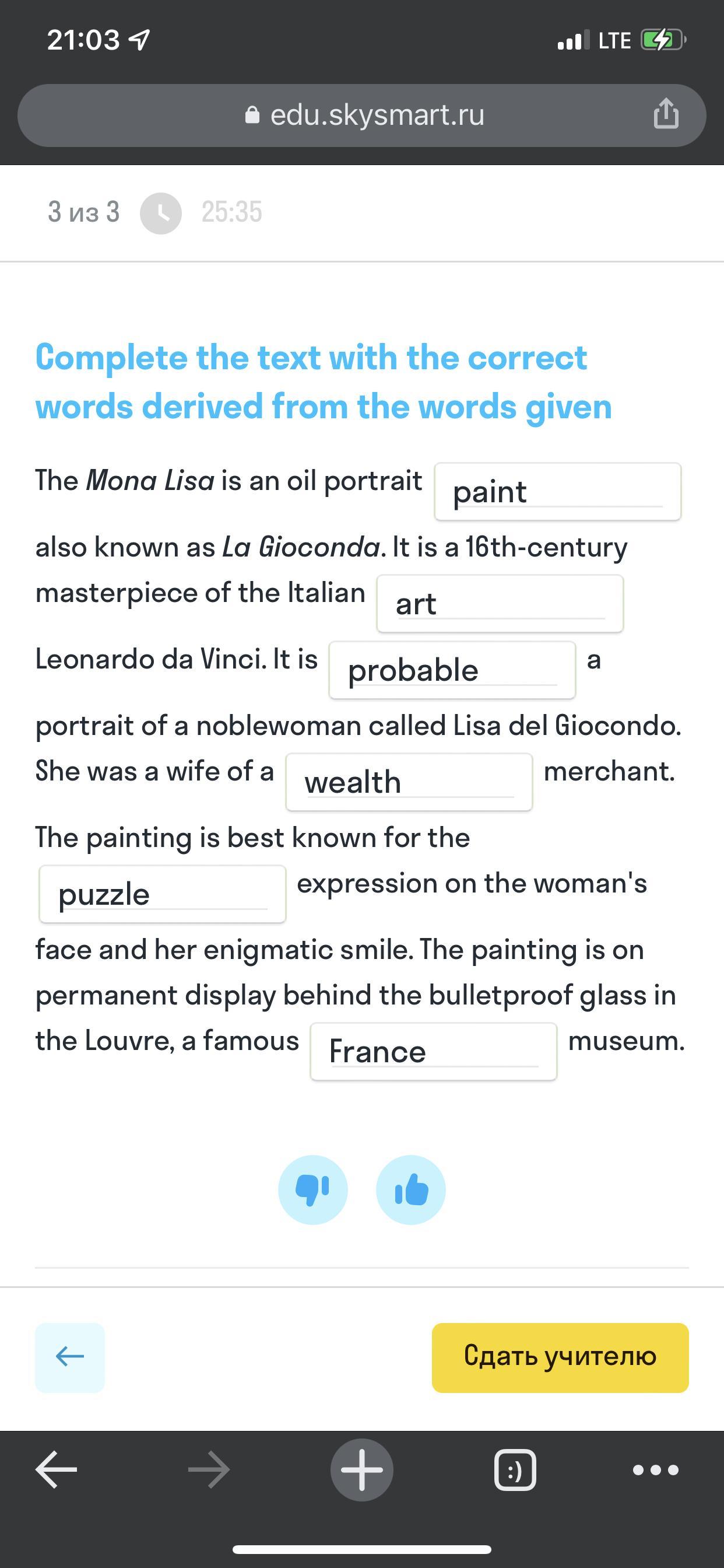
Task: Tap the timer clock icon
Action: pyautogui.click(x=161, y=213)
